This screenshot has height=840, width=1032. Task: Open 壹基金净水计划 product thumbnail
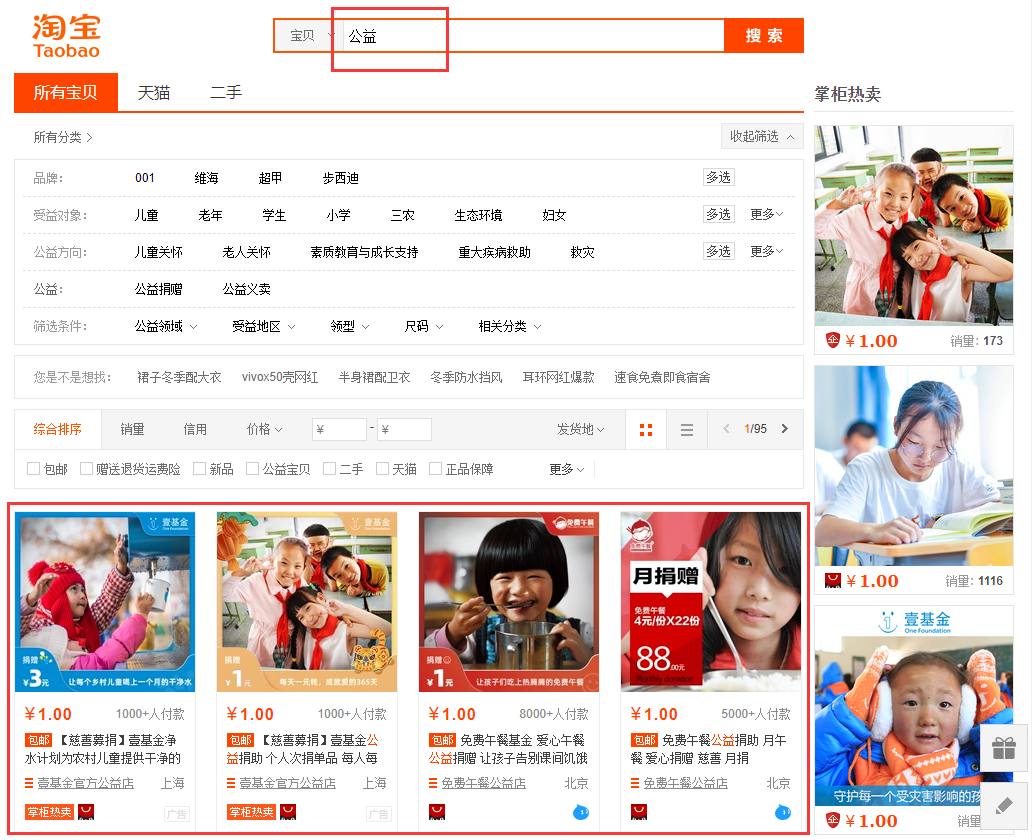105,602
